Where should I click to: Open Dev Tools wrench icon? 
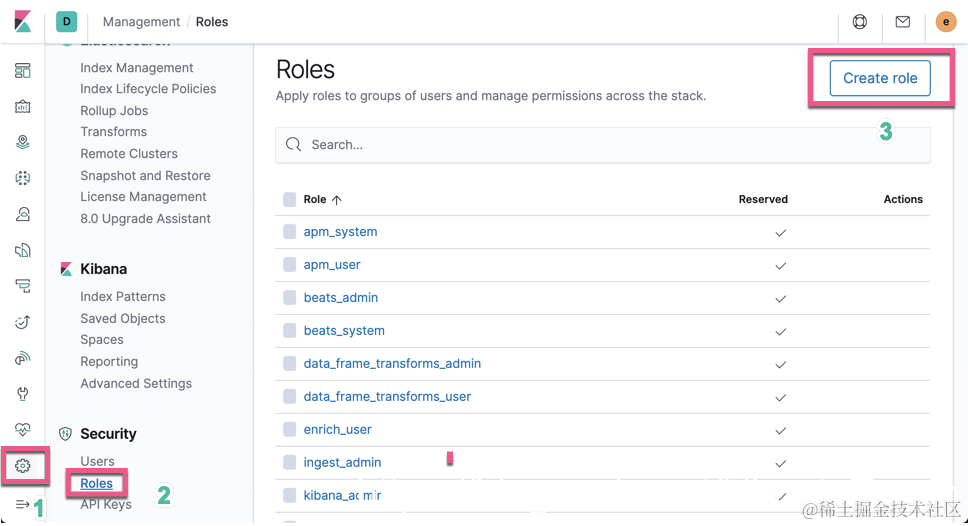[x=23, y=394]
